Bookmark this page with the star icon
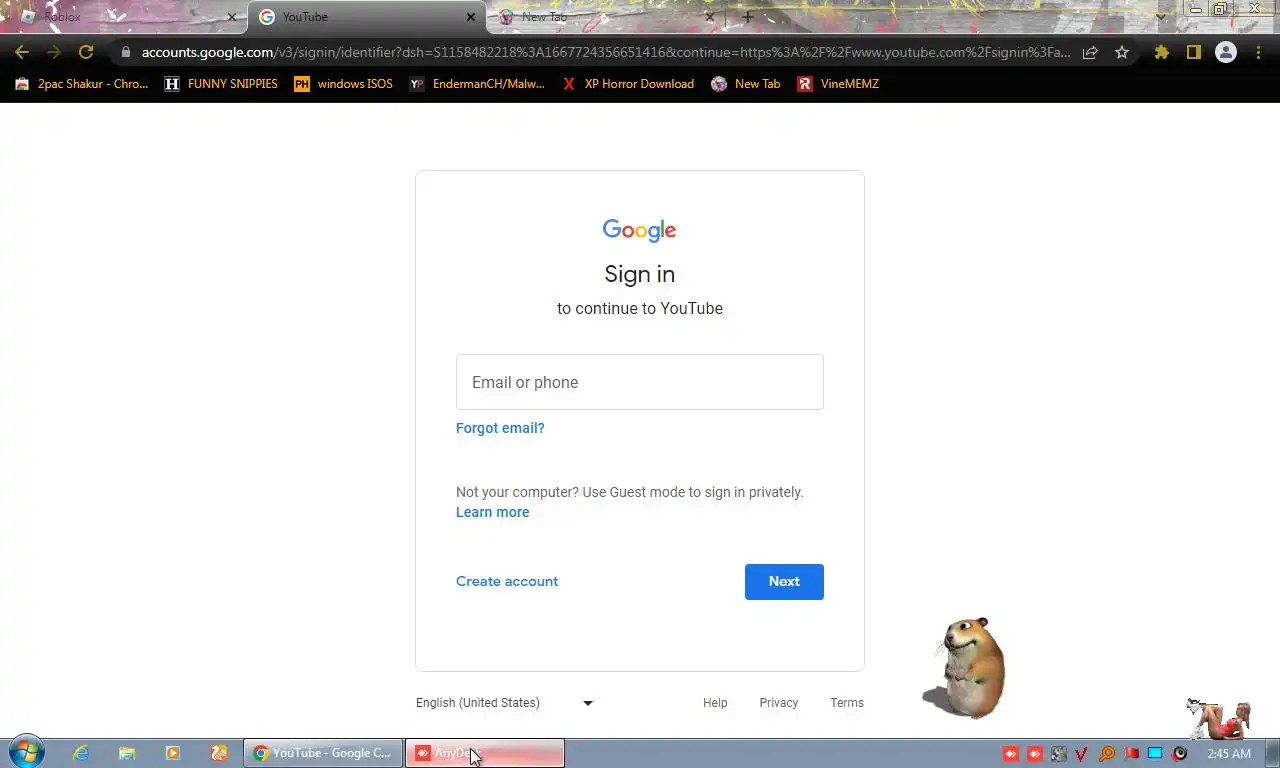The width and height of the screenshot is (1280, 768). (x=1122, y=52)
